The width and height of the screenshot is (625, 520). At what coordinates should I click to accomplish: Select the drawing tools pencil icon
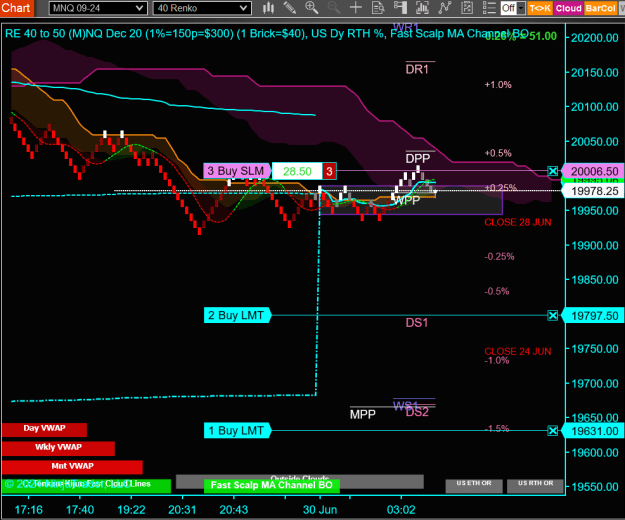pos(290,8)
